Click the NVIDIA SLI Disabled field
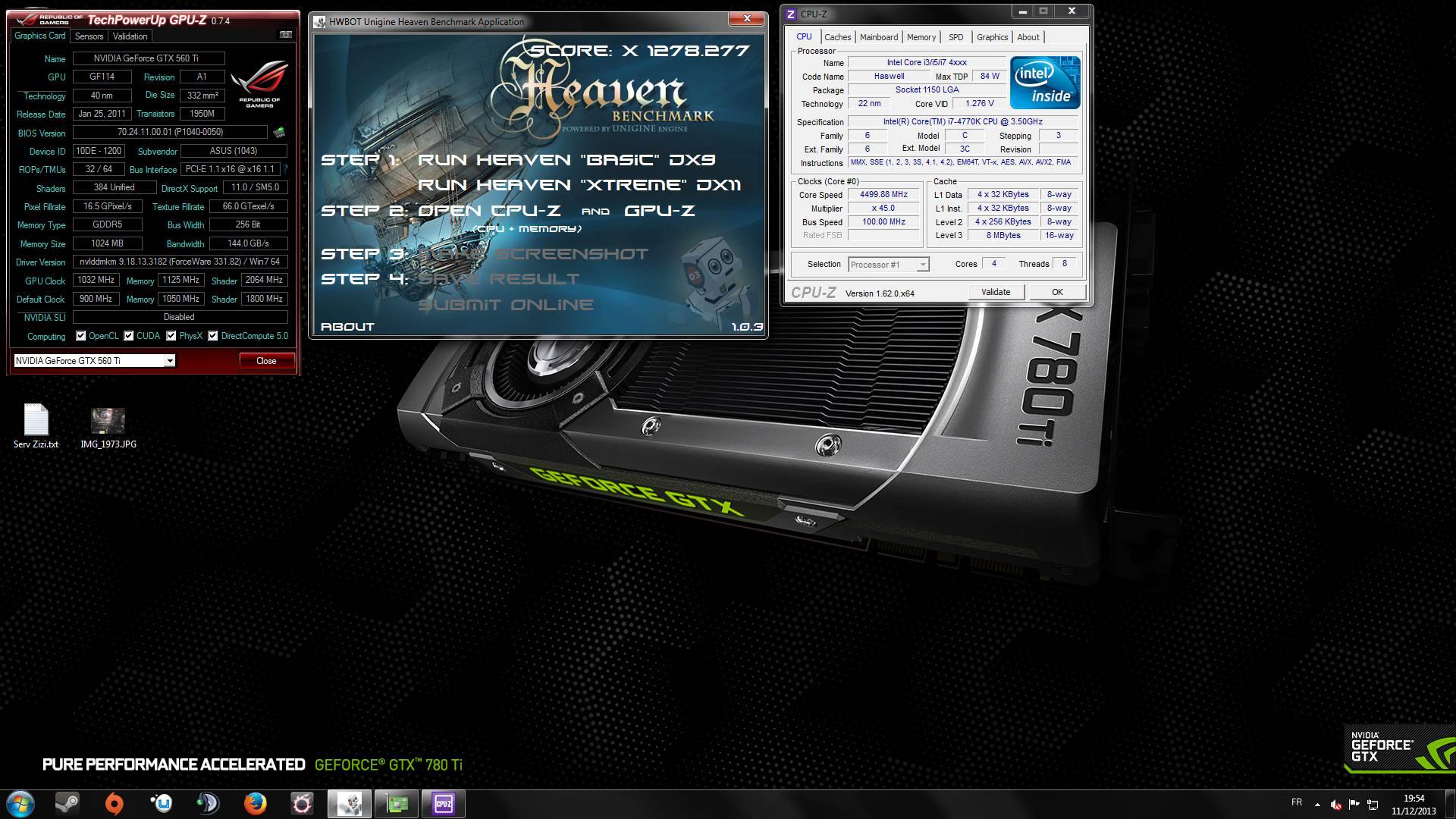Screen dimensions: 1456x819 click(x=180, y=317)
